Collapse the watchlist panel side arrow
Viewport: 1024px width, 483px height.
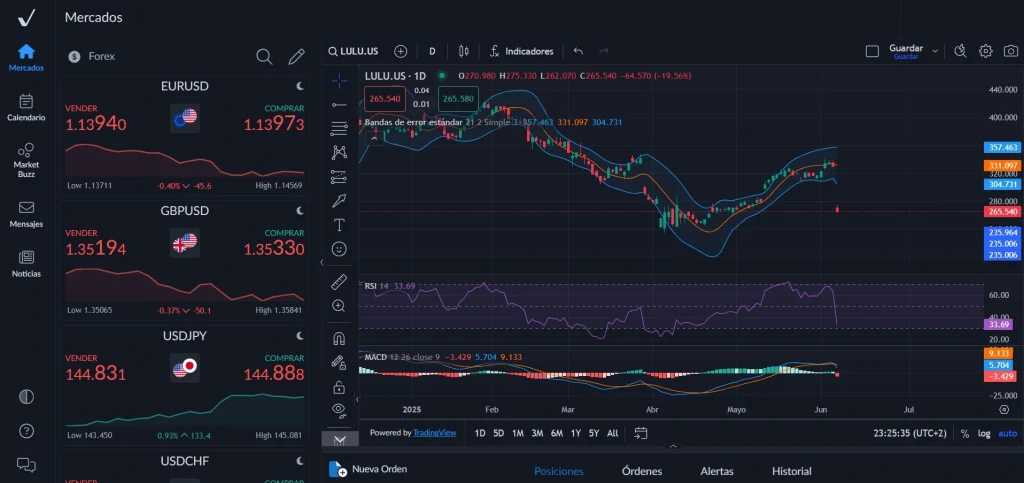(321, 262)
